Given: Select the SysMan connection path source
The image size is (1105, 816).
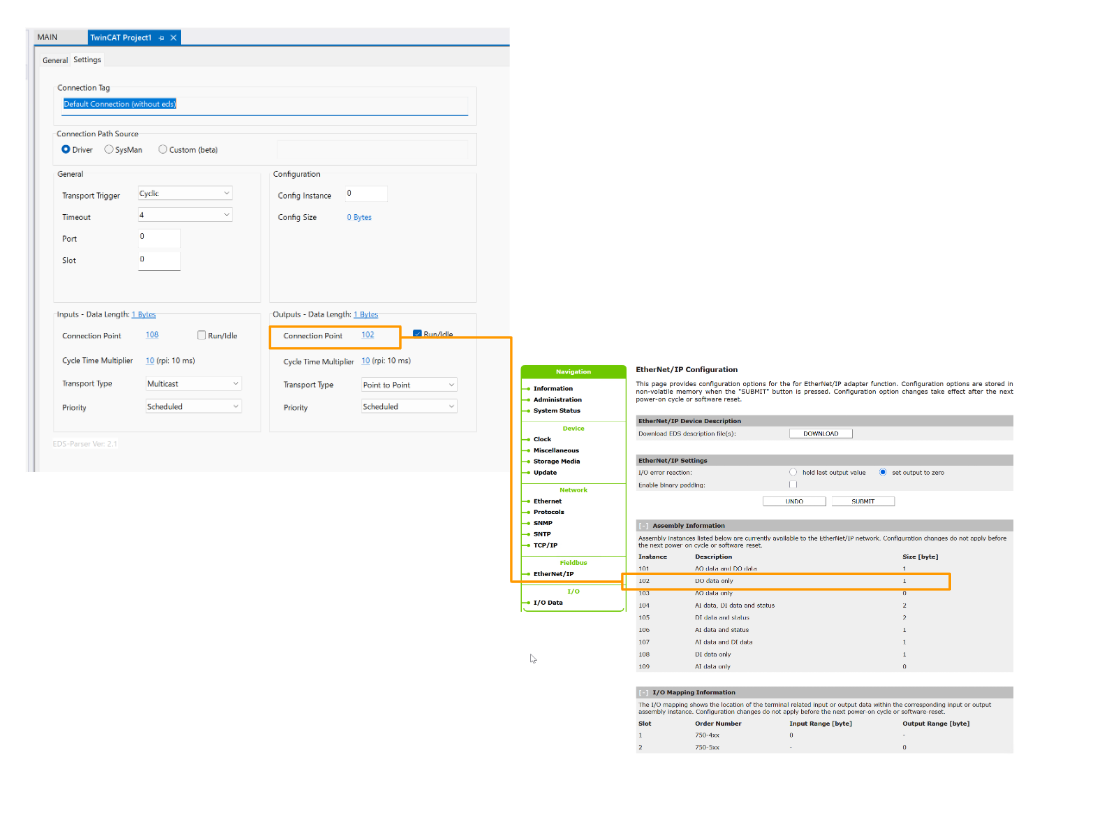Looking at the screenshot, I should pos(109,150).
